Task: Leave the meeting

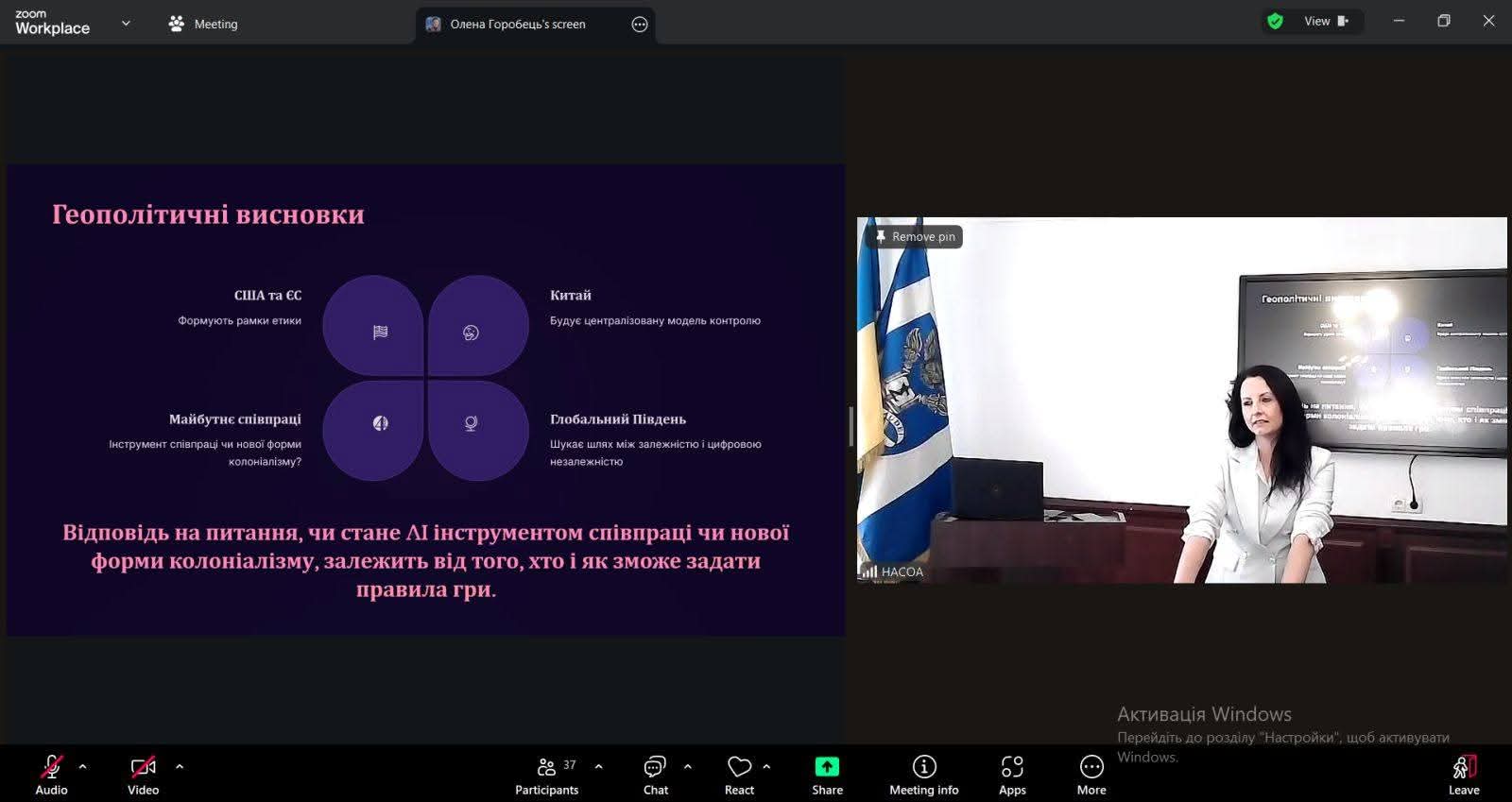Action: click(1463, 774)
